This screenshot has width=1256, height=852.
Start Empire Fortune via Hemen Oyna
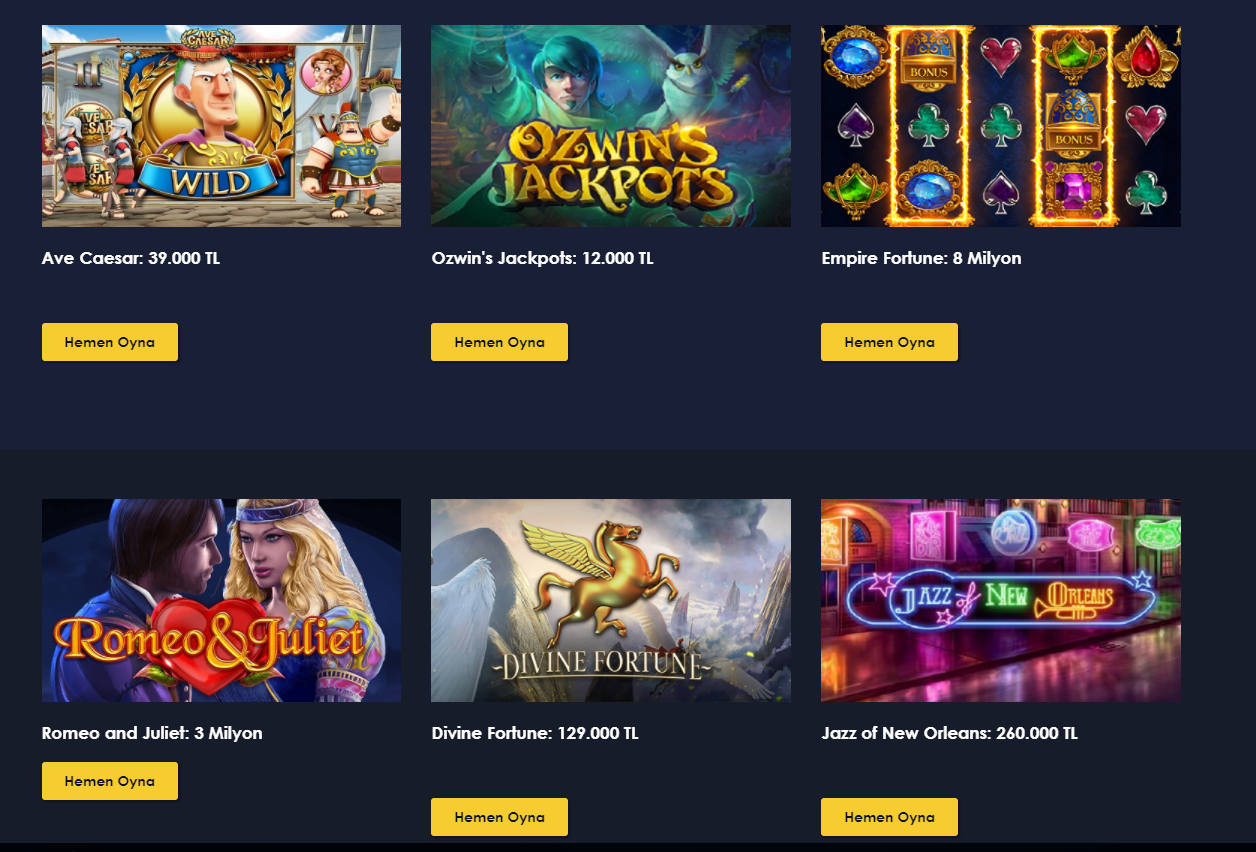(889, 342)
